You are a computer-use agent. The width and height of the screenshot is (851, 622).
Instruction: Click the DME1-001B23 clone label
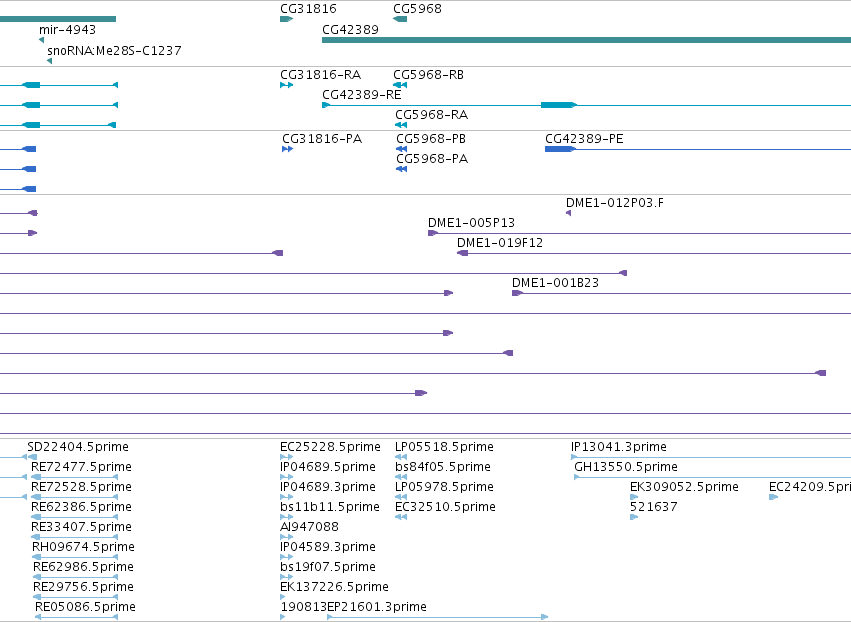[x=555, y=283]
